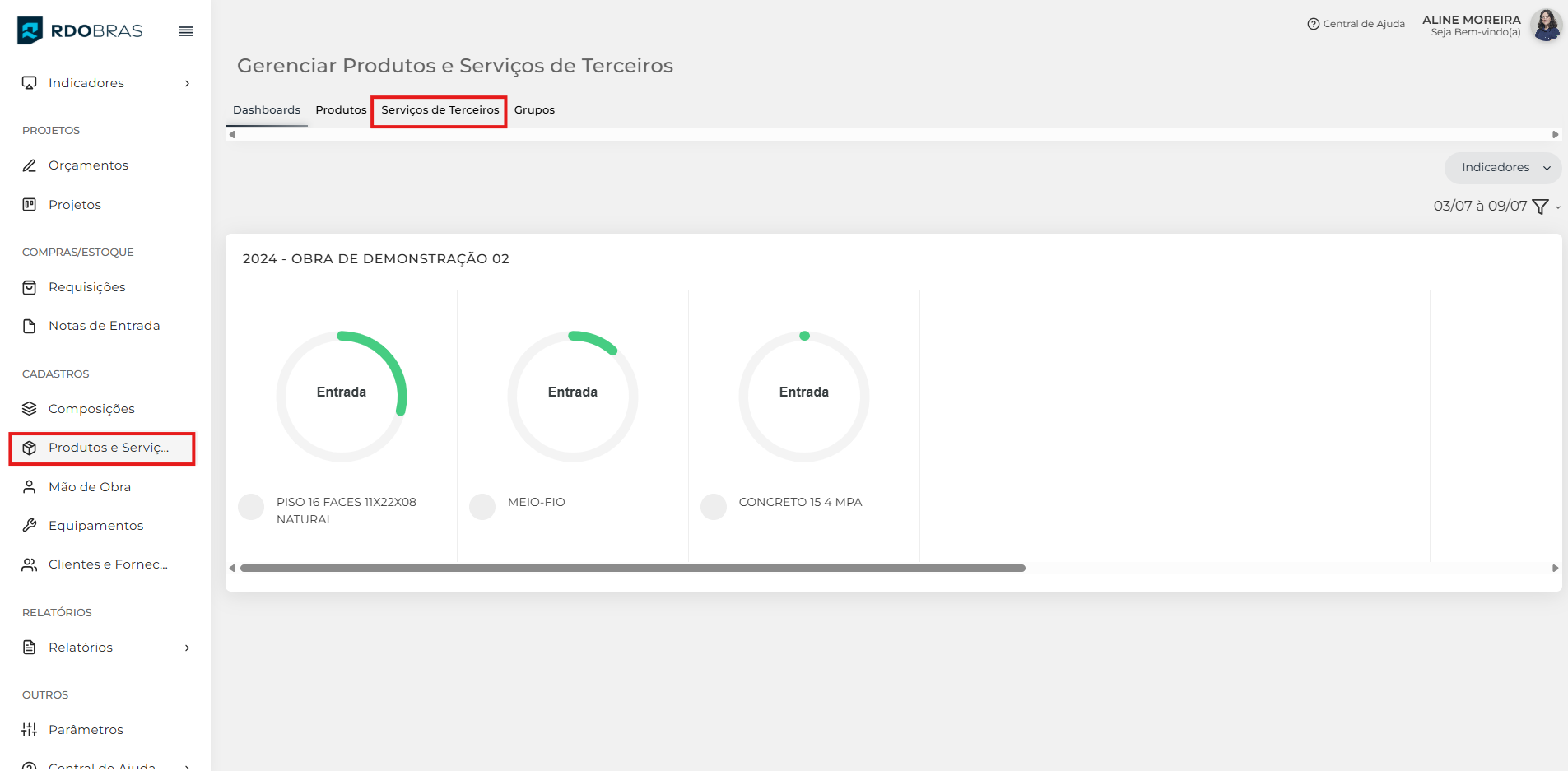This screenshot has width=1568, height=771.
Task: Click the Parâmetros sliders icon
Action: pyautogui.click(x=30, y=730)
